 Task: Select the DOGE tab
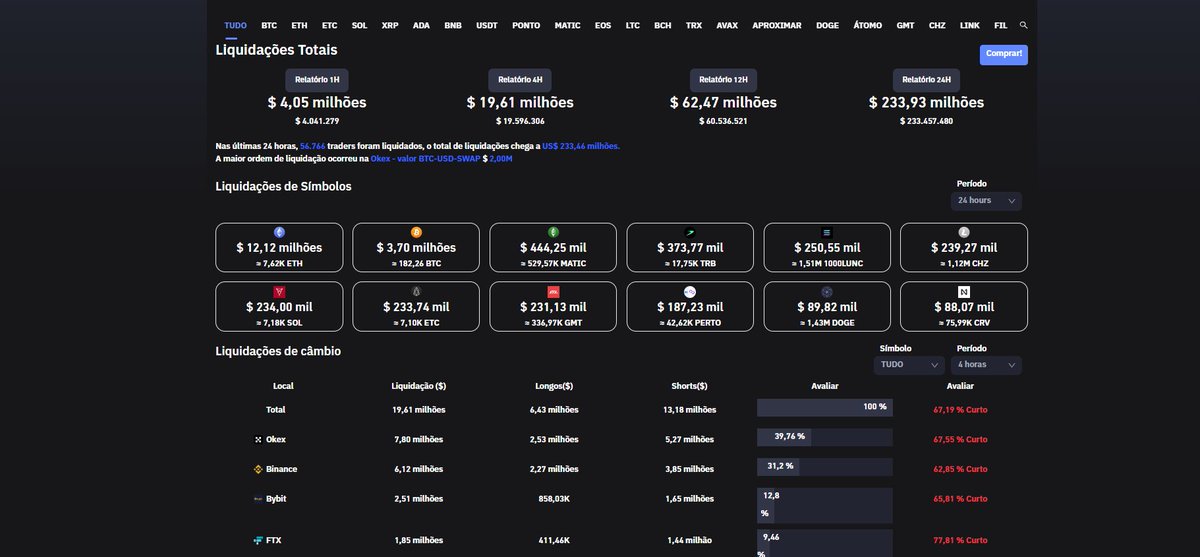click(827, 25)
